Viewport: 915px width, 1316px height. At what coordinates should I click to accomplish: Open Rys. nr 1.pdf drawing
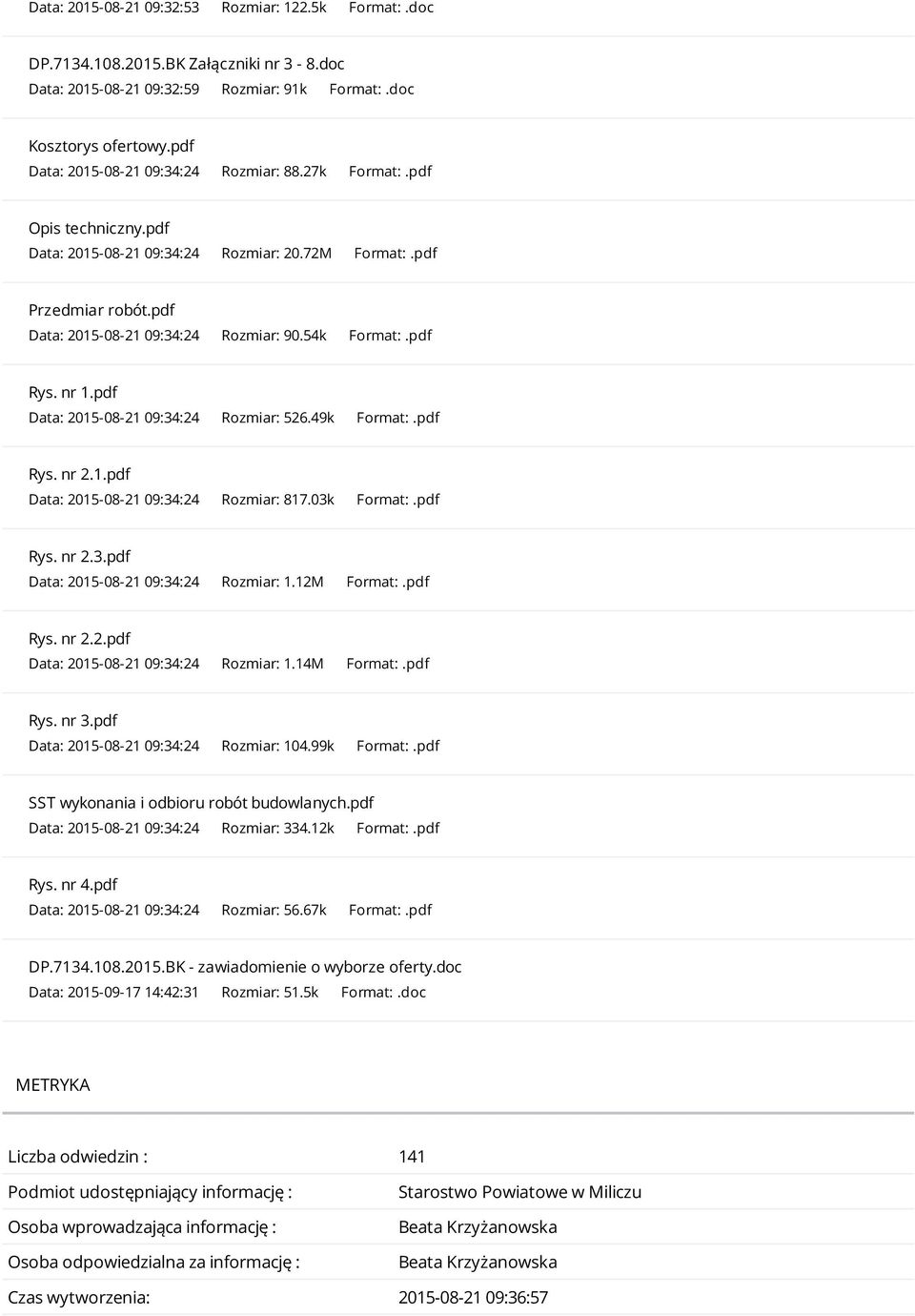pyautogui.click(x=73, y=392)
